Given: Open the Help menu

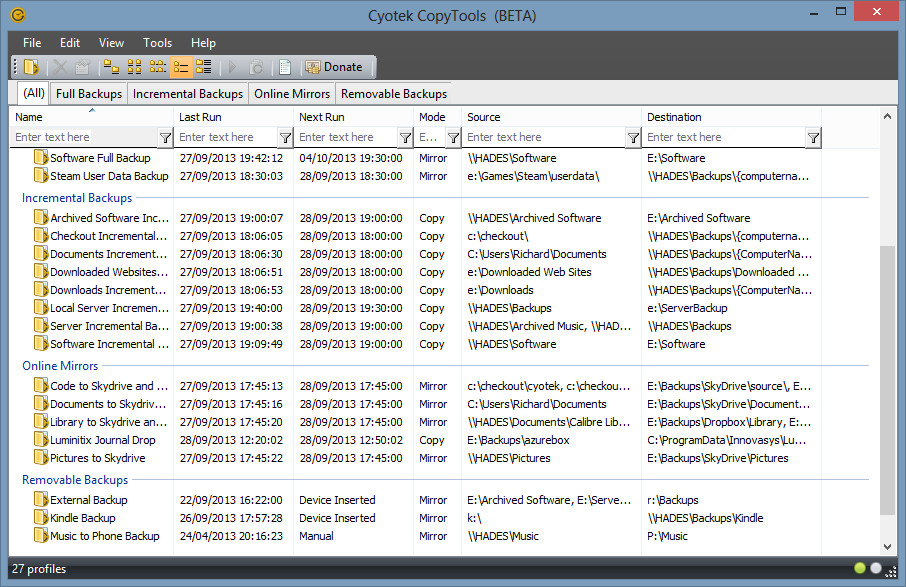Looking at the screenshot, I should pyautogui.click(x=203, y=43).
